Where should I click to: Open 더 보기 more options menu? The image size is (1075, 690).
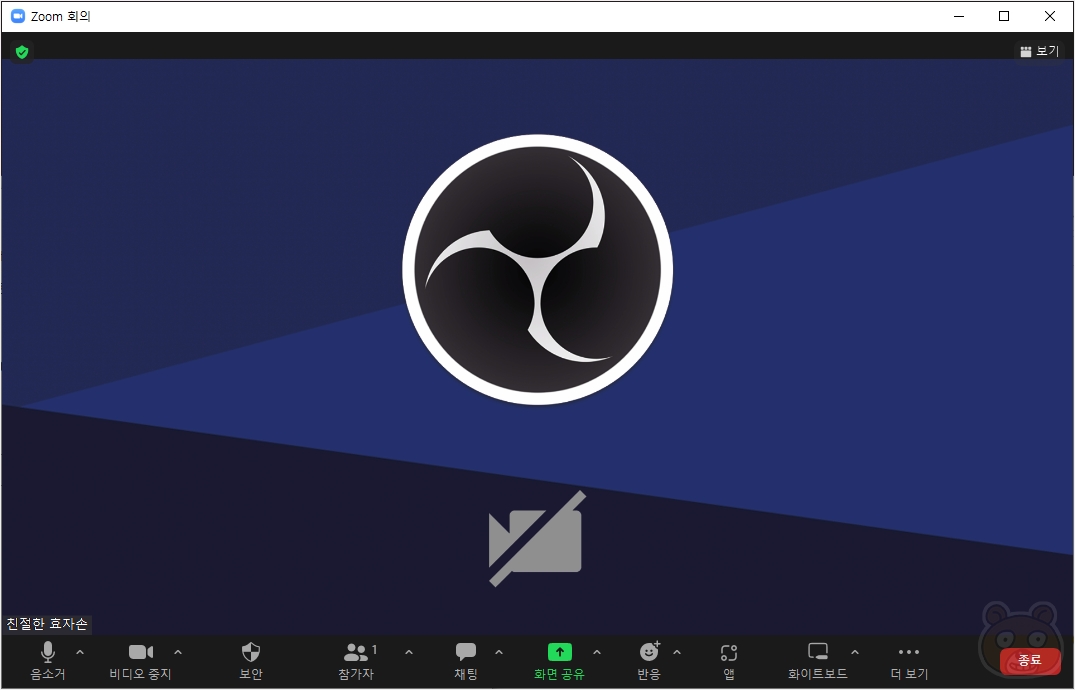coord(909,661)
